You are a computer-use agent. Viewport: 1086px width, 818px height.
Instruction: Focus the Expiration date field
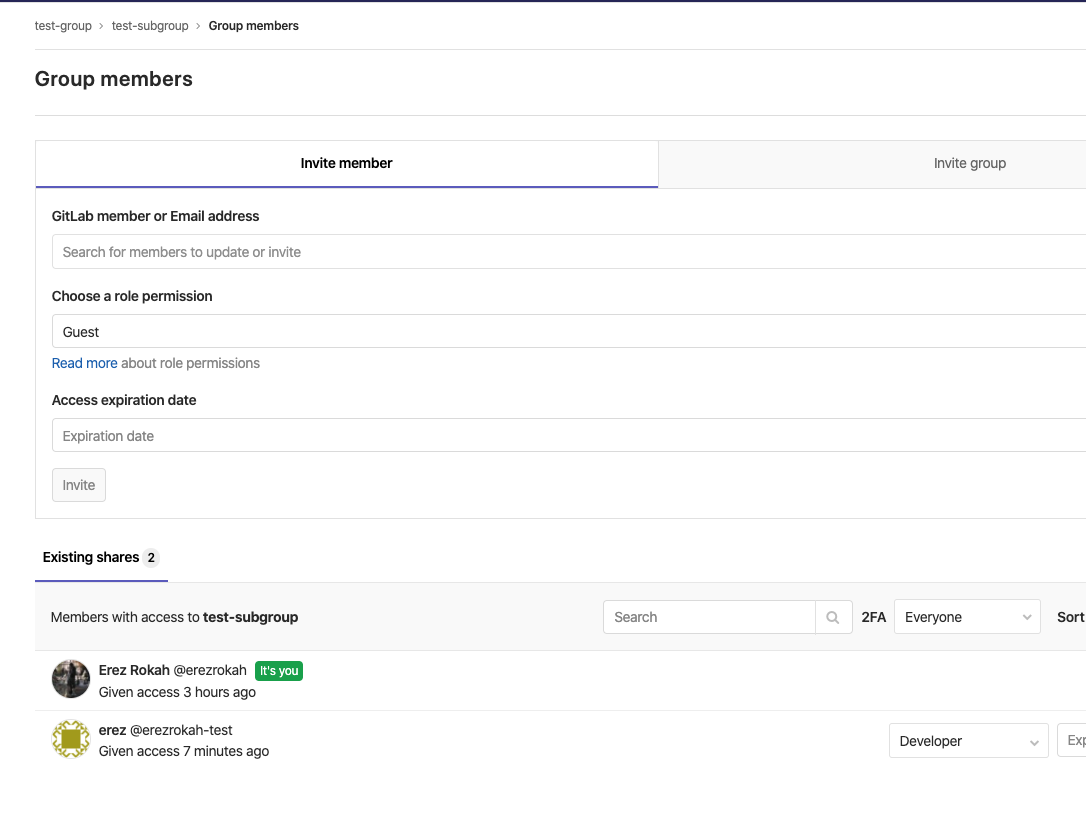569,436
